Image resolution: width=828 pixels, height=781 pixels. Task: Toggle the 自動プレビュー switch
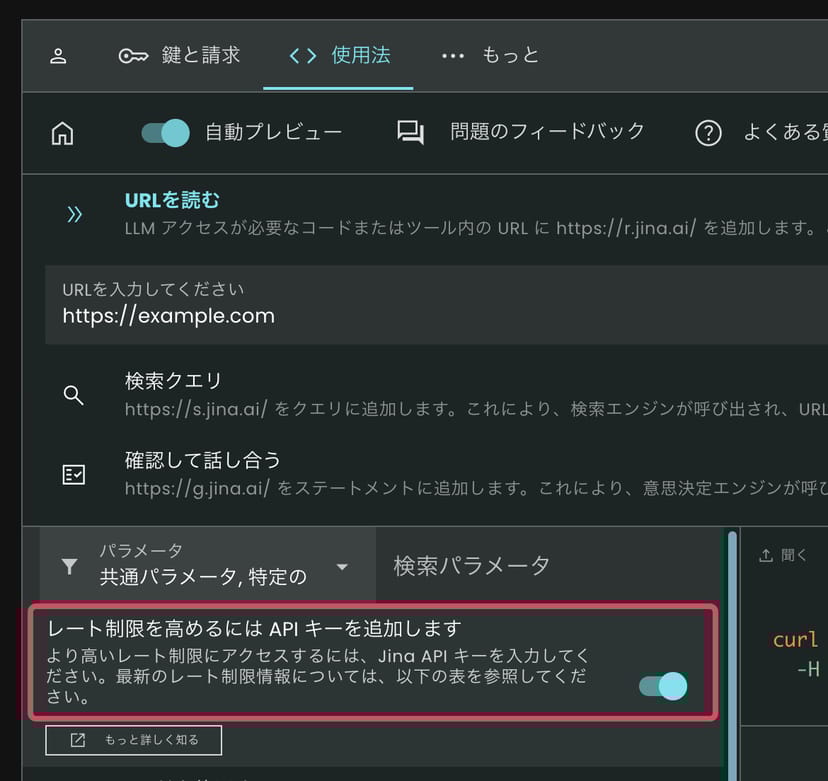click(x=165, y=133)
